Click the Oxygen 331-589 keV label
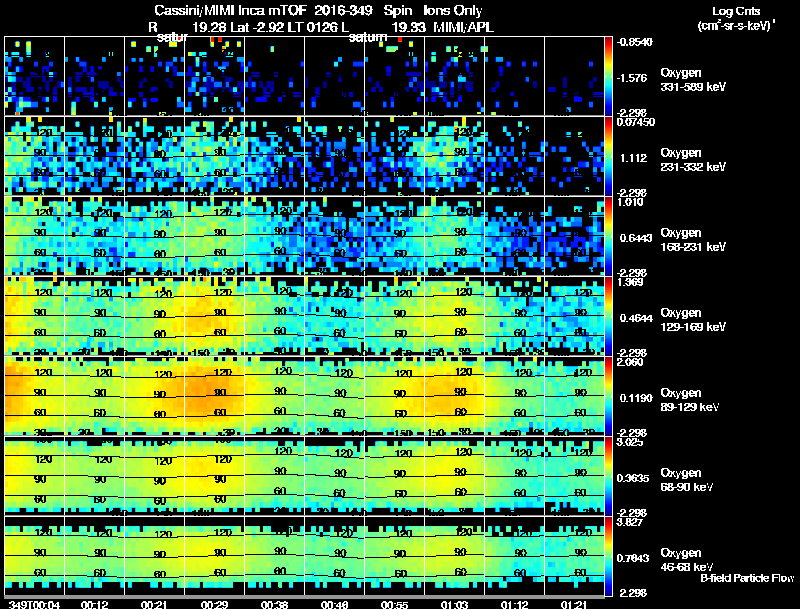The height and width of the screenshot is (609, 800). pos(693,80)
